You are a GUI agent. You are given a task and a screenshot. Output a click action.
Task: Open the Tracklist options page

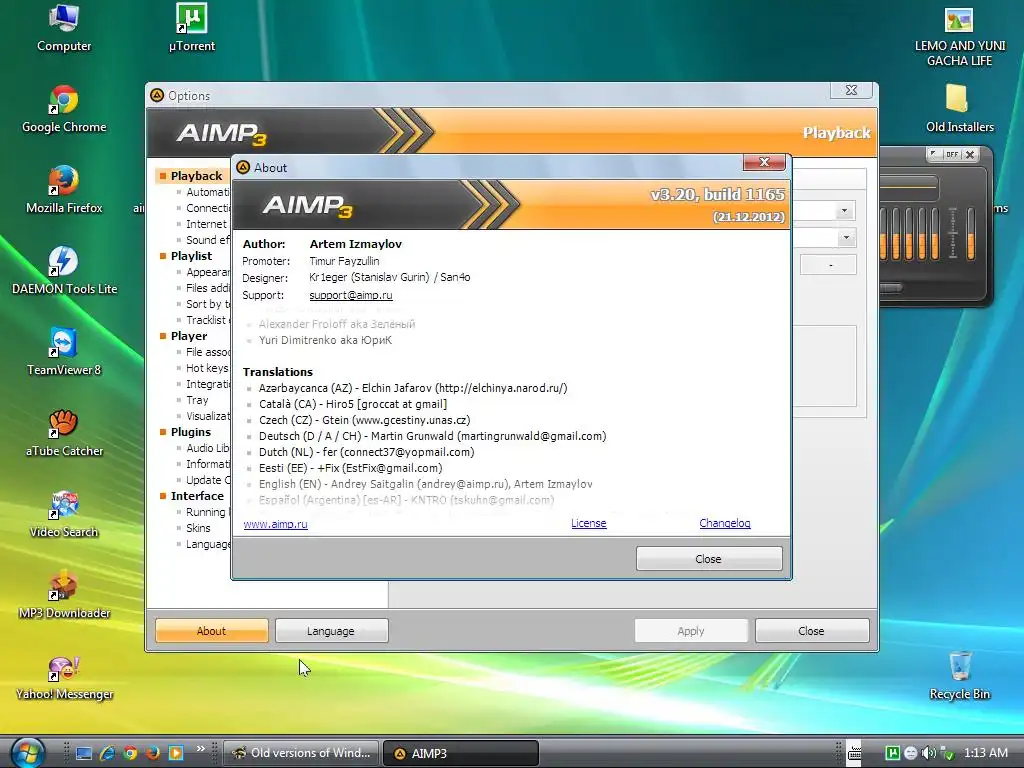tap(206, 320)
